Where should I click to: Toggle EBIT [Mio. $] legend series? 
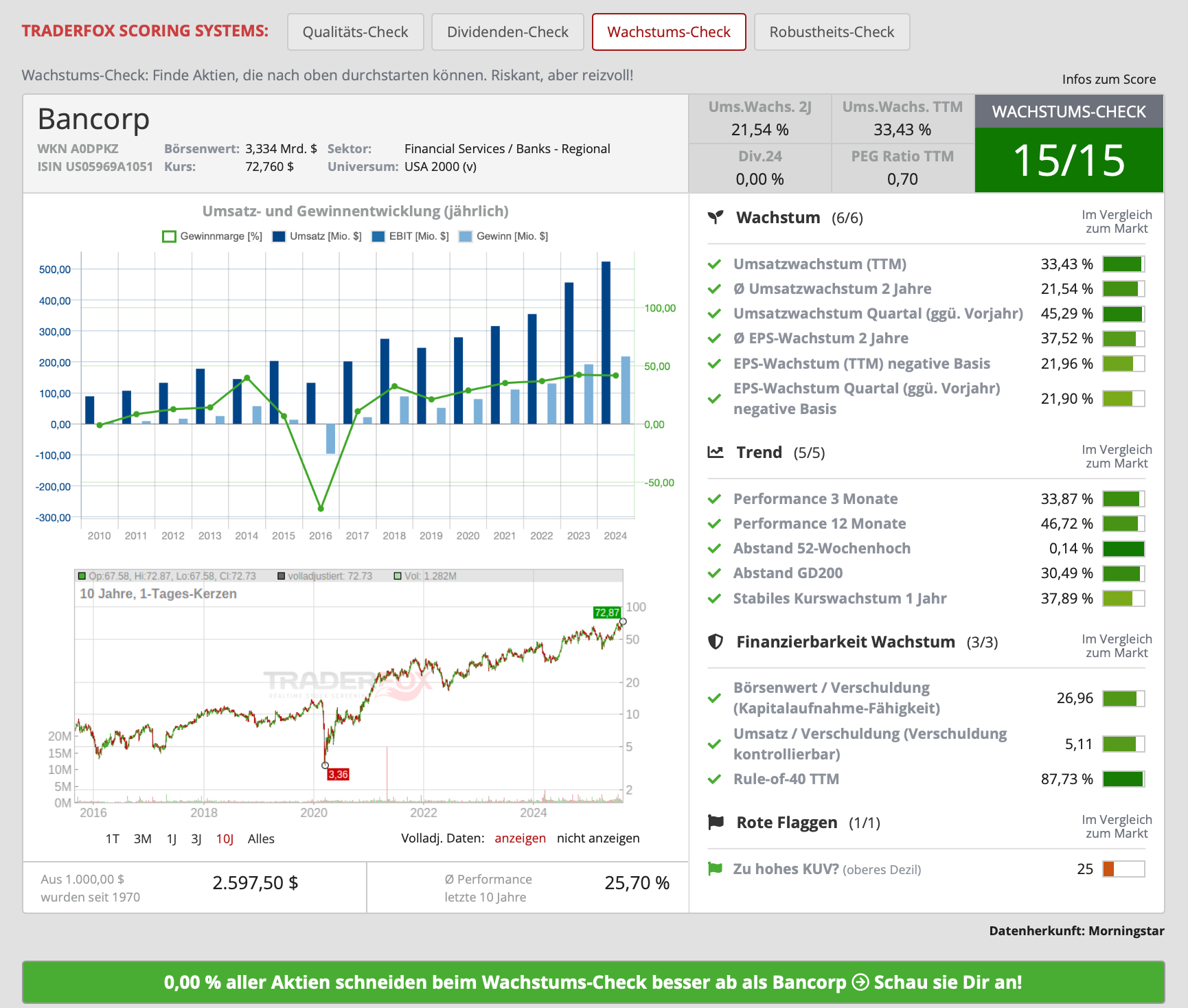(x=410, y=236)
